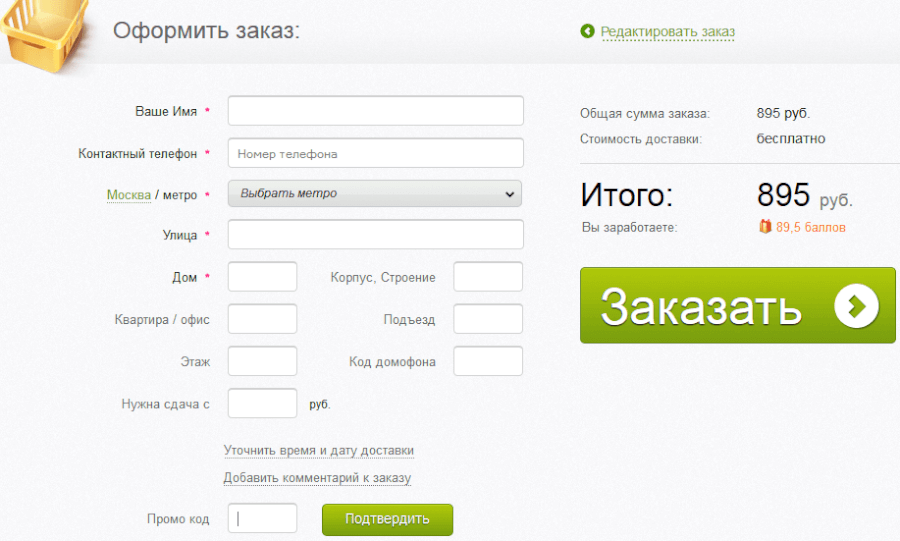
Task: Open the Выбрать метро dropdown
Action: 375,194
